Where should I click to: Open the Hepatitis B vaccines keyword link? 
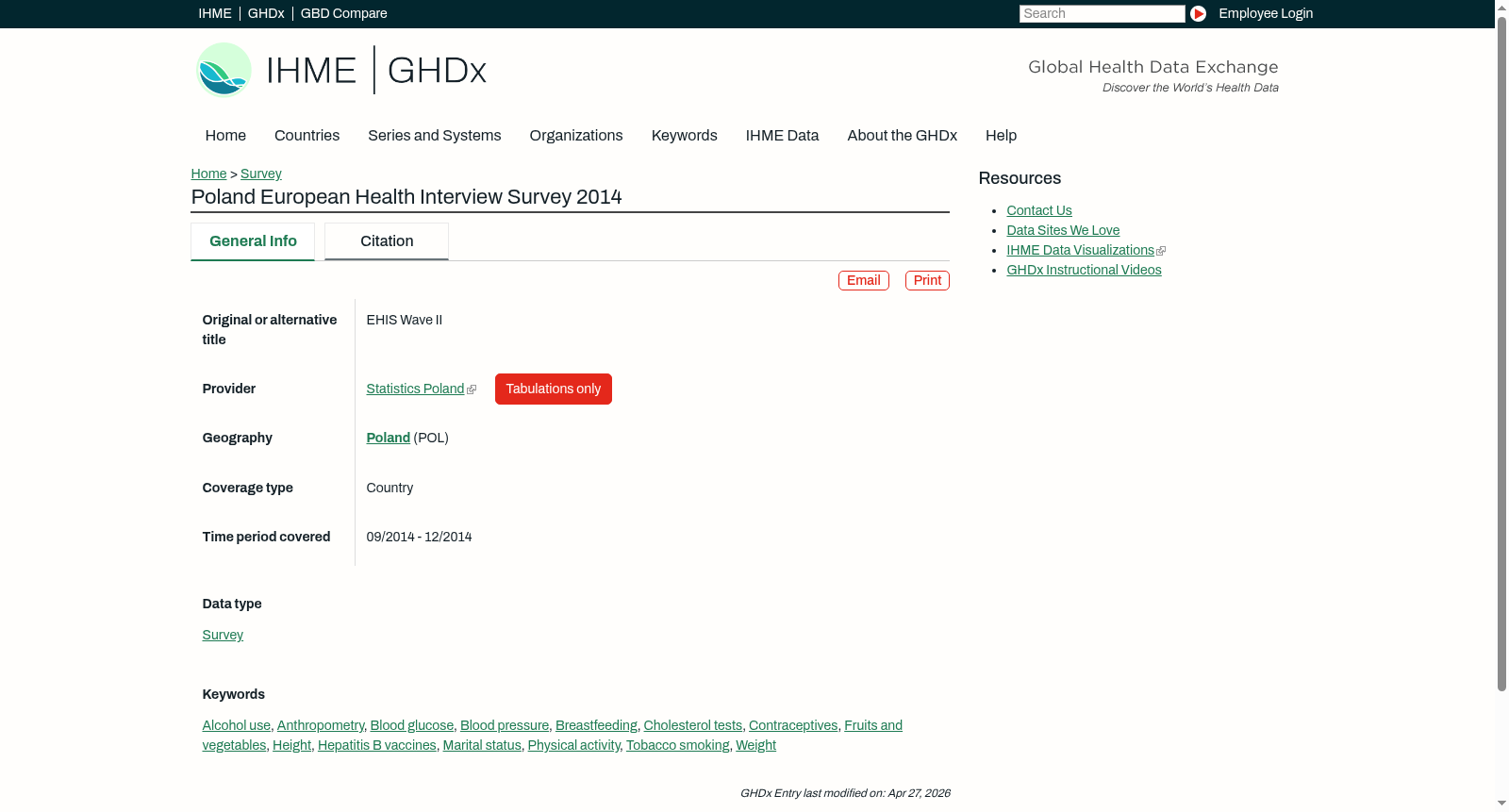377,746
